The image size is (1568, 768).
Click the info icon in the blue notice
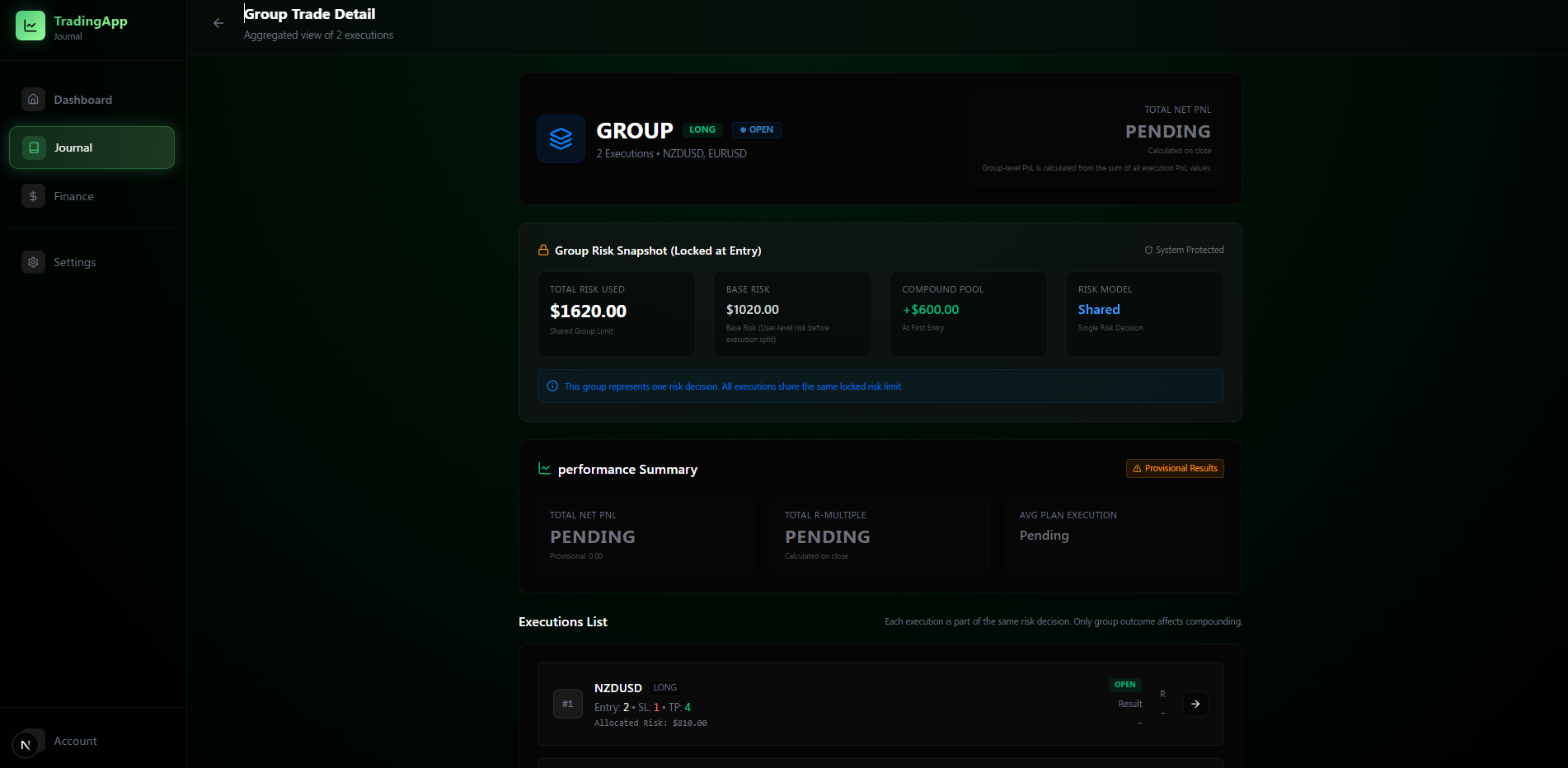pyautogui.click(x=552, y=386)
